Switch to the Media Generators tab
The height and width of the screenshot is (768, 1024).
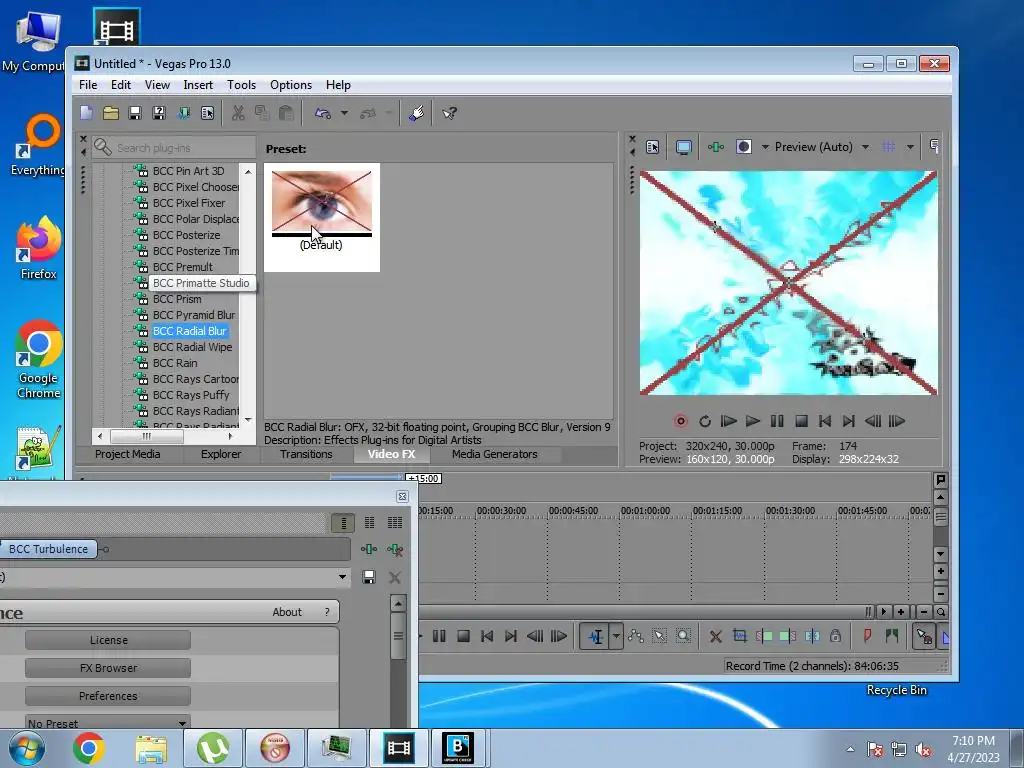pos(494,455)
